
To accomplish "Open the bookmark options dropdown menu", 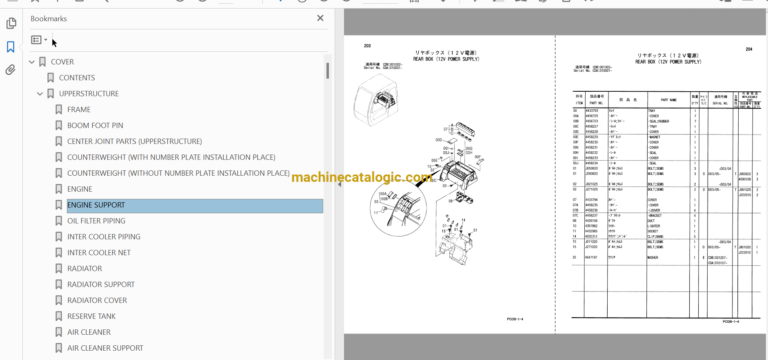I will [39, 40].
